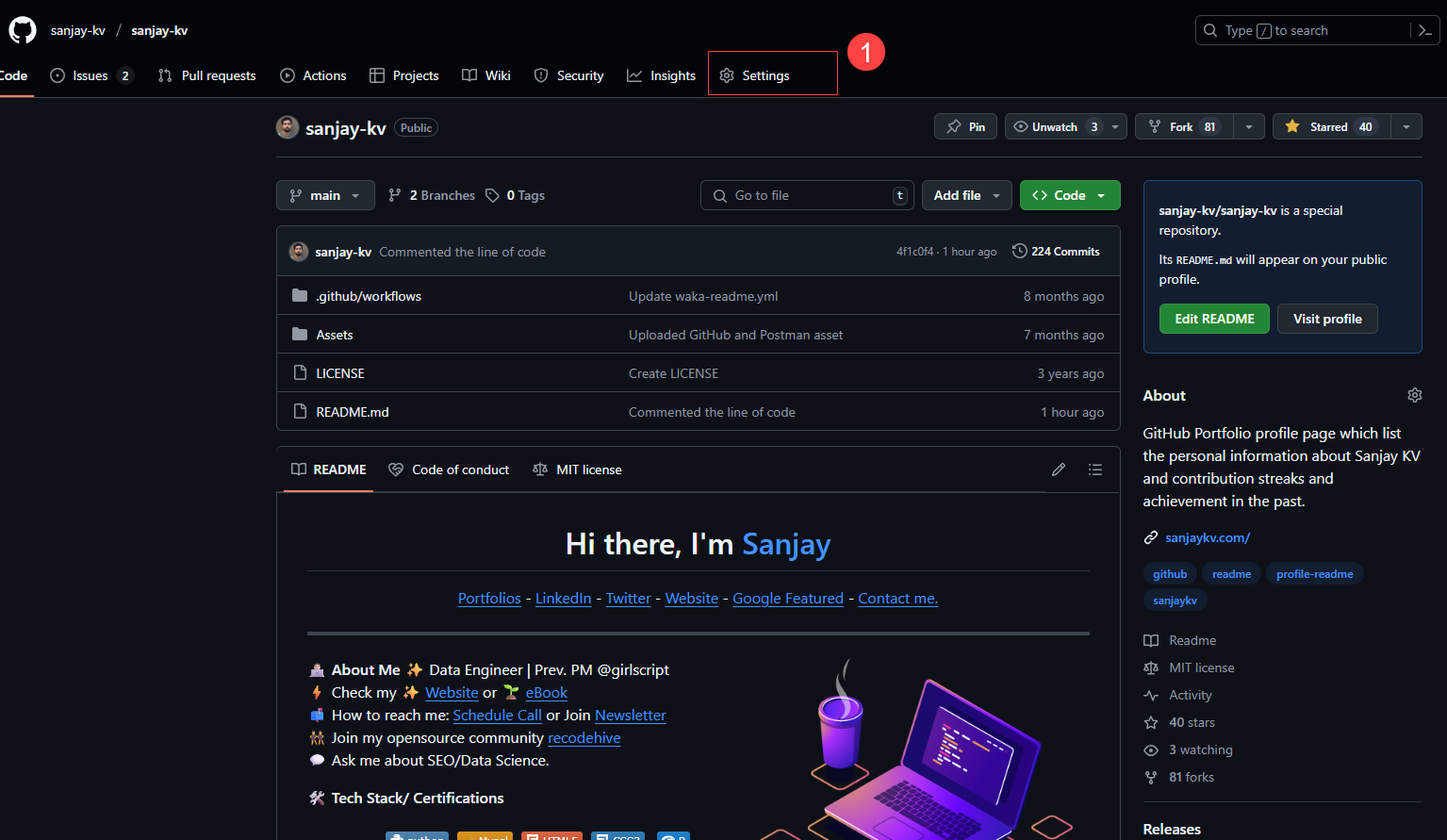Open the main branch selector dropdown
The height and width of the screenshot is (840, 1447).
pos(325,195)
